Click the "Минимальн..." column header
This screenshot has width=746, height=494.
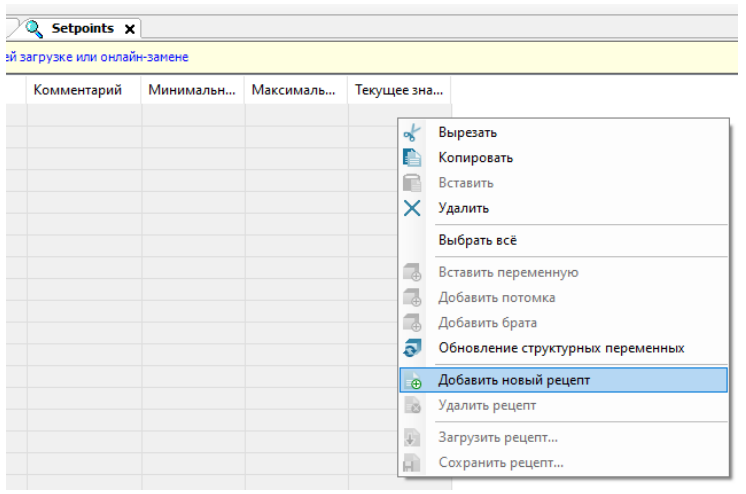[x=192, y=90]
